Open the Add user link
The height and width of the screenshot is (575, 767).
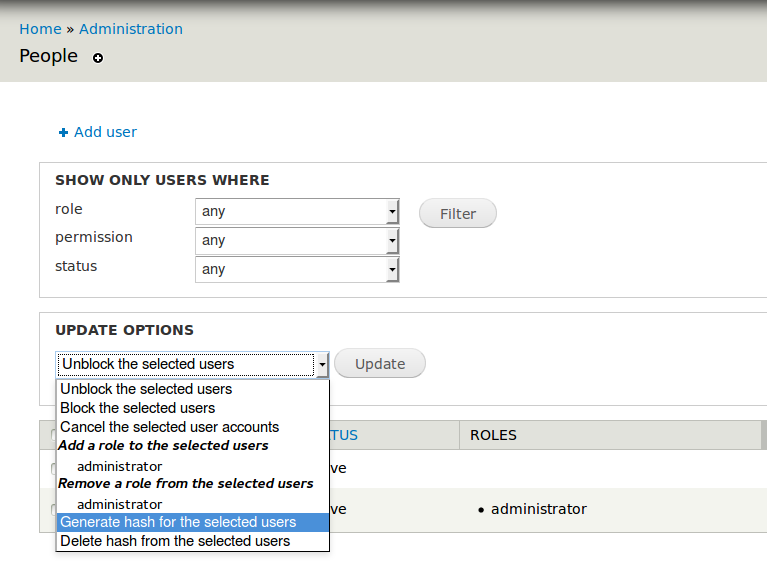105,132
